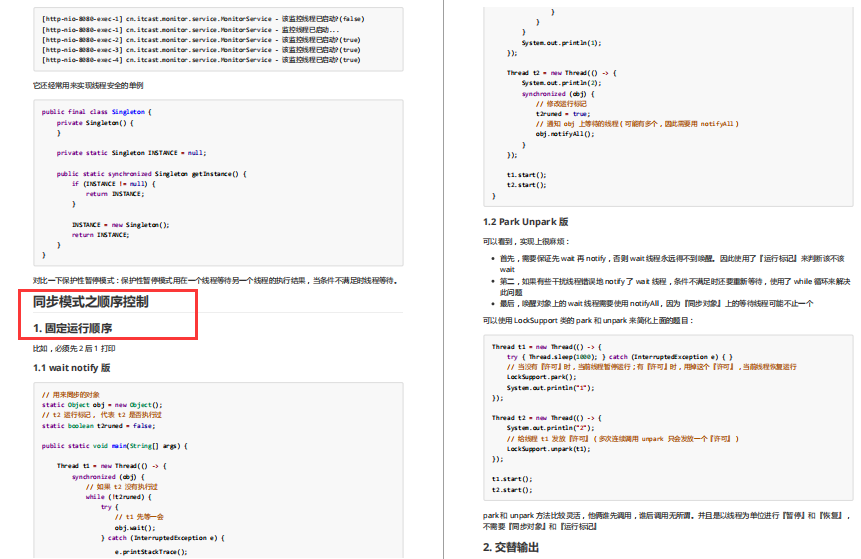861x559 pixels.
Task: Click the code line "System.out.println(1);"
Action: pyautogui.click(x=561, y=43)
